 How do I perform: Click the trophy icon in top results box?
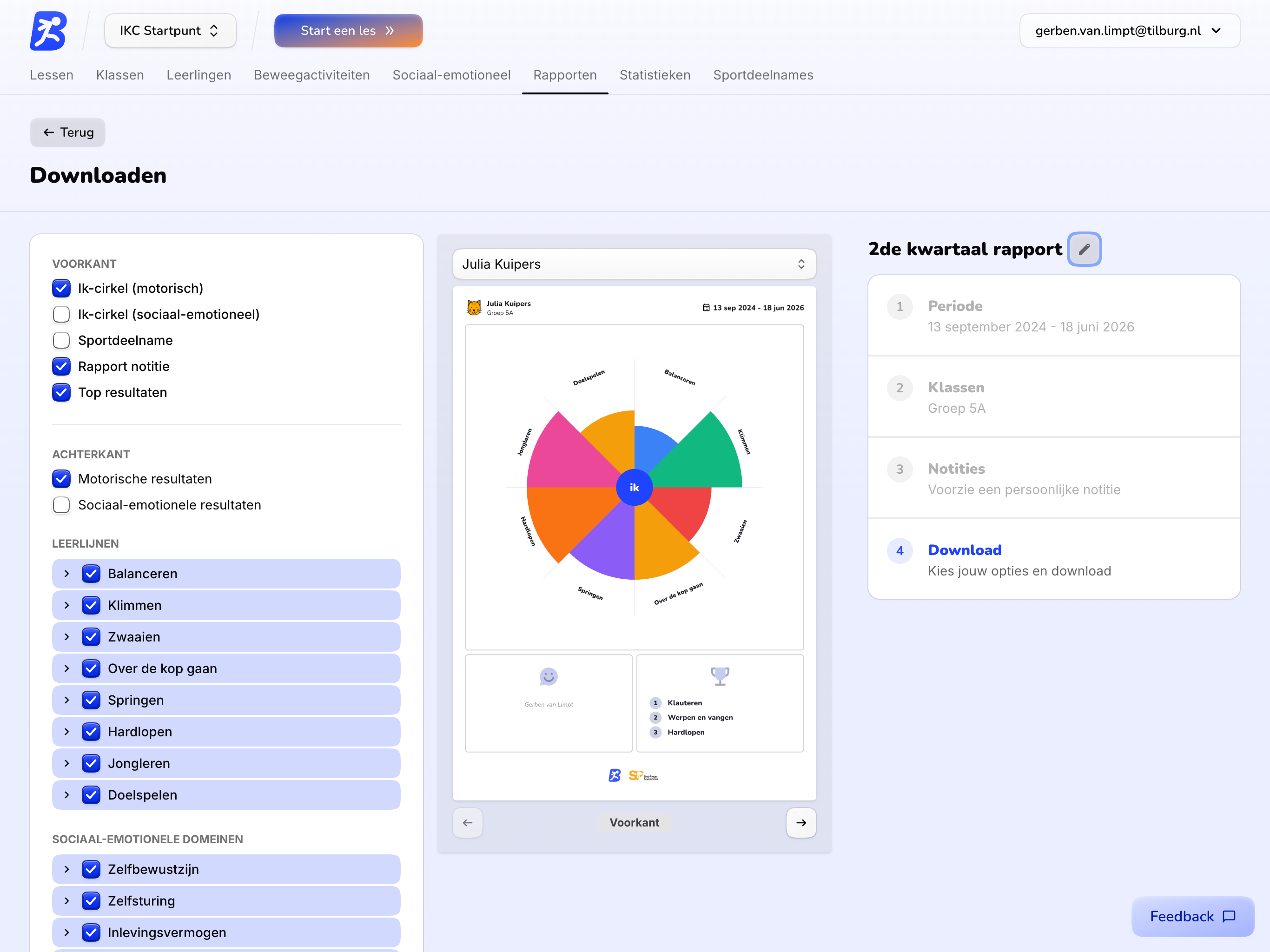720,676
